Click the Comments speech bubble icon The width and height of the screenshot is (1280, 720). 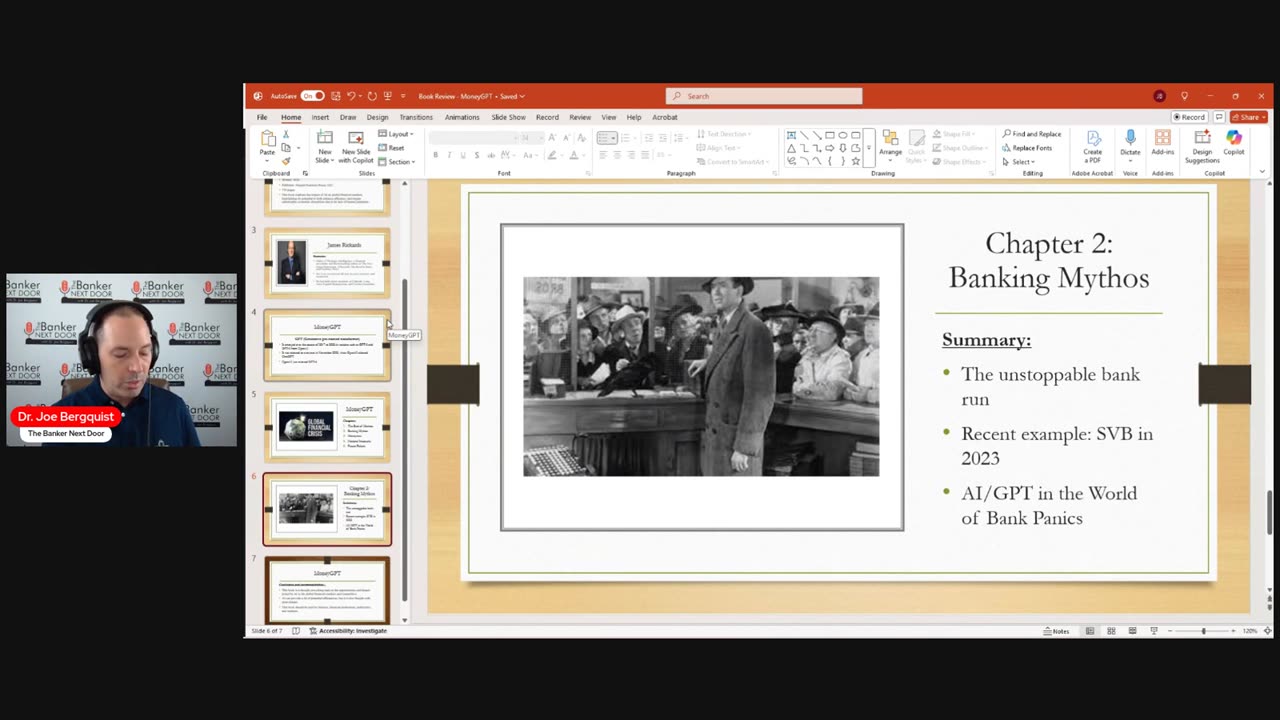1219,117
